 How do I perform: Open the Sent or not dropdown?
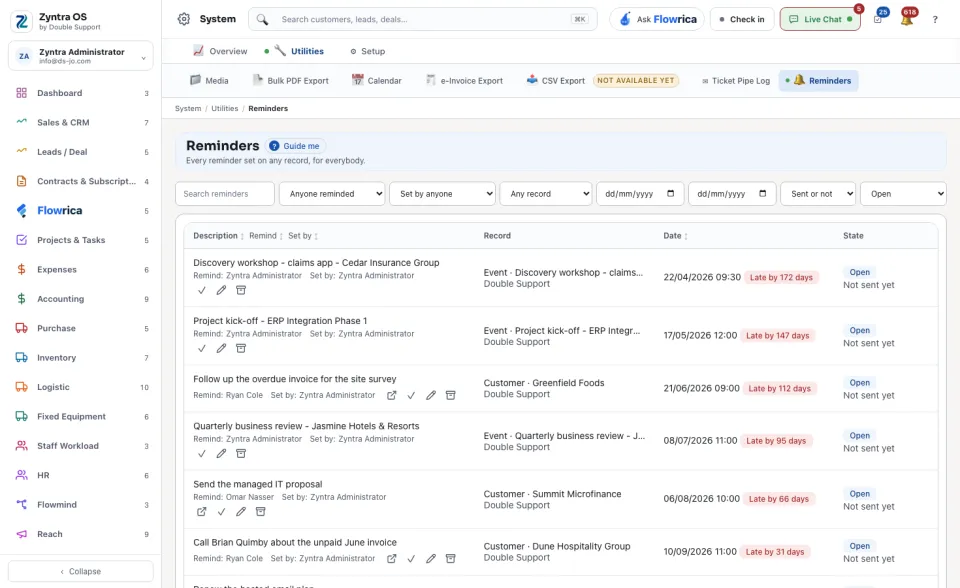pos(817,194)
